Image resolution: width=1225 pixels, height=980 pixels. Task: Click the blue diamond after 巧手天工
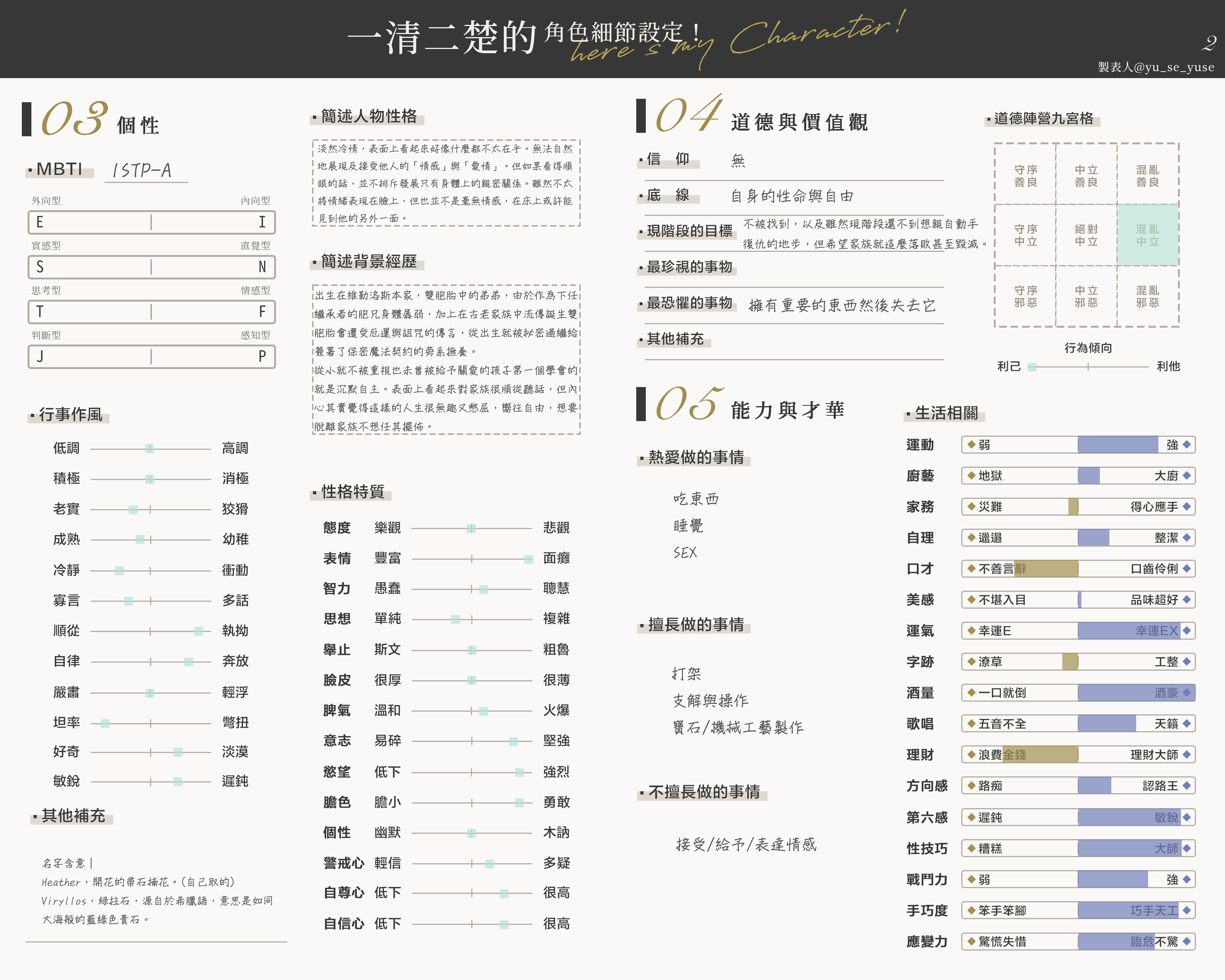pos(1186,910)
